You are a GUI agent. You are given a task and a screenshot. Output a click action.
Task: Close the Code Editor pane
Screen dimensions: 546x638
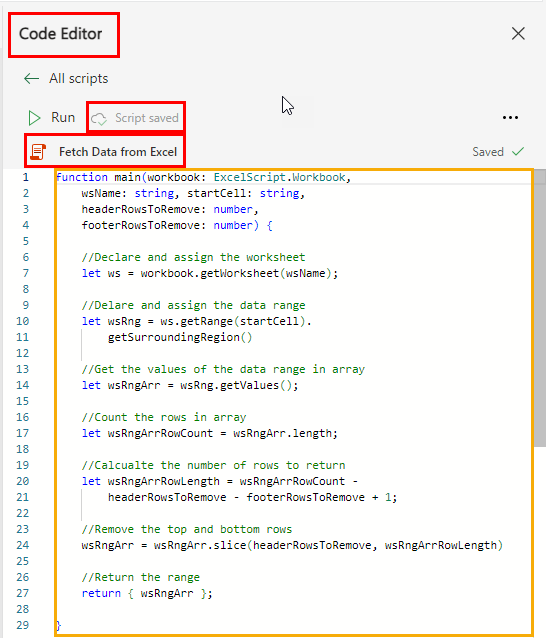pos(518,33)
